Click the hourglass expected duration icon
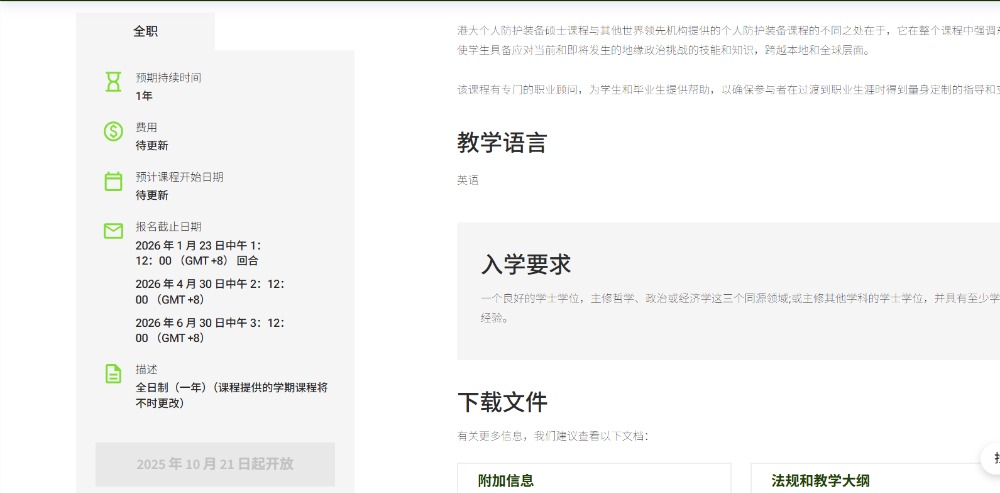 (113, 82)
